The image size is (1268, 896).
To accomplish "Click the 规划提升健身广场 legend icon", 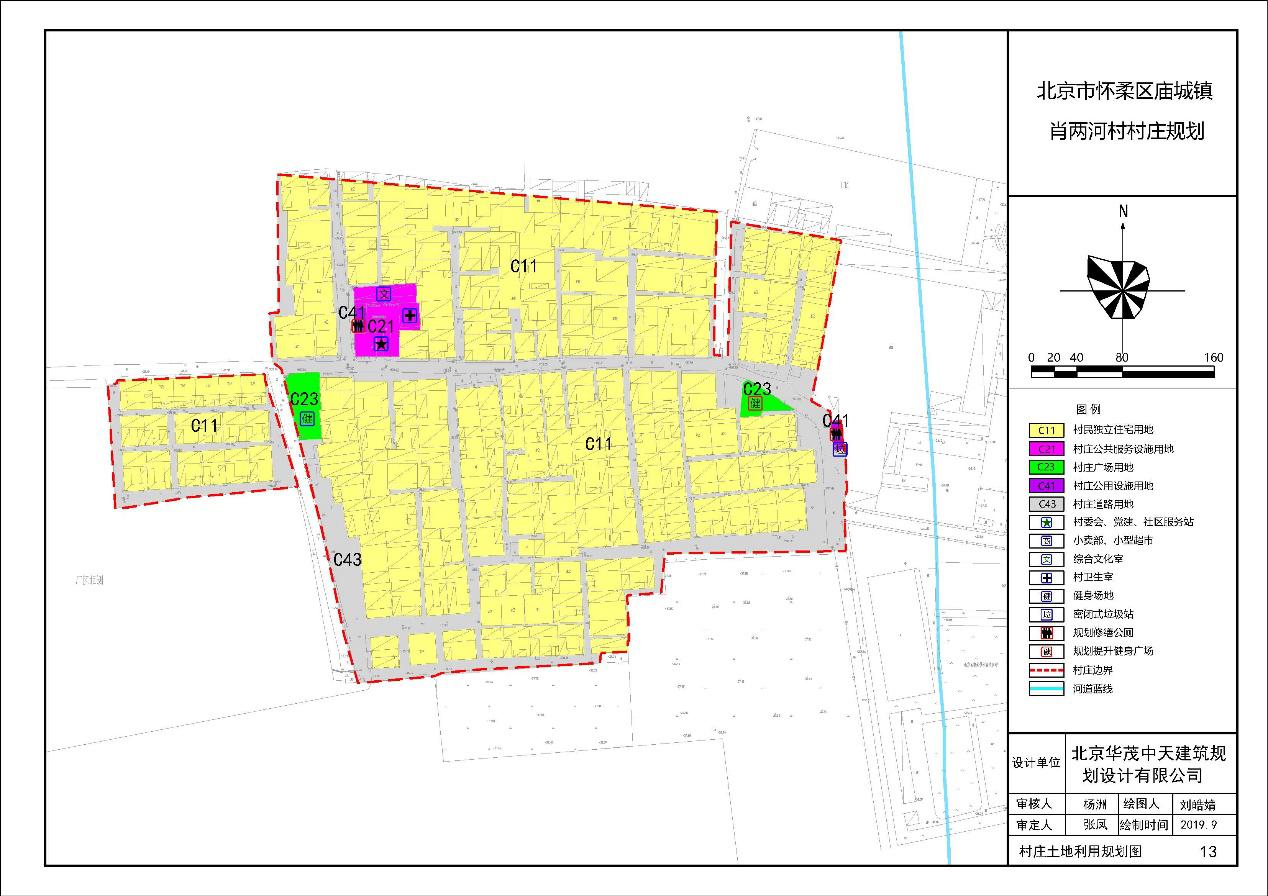I will [1047, 650].
